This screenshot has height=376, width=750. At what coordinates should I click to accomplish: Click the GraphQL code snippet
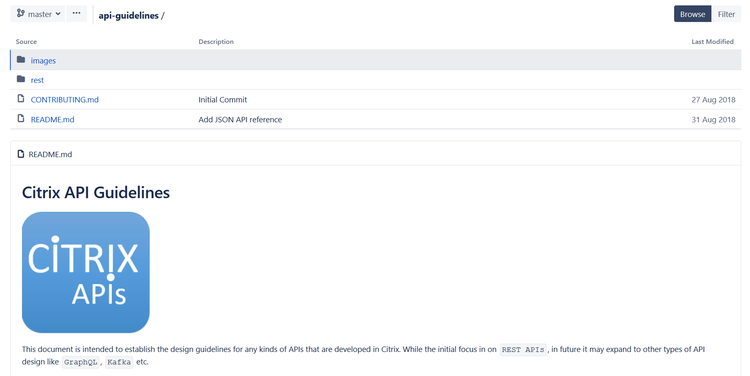click(x=80, y=362)
